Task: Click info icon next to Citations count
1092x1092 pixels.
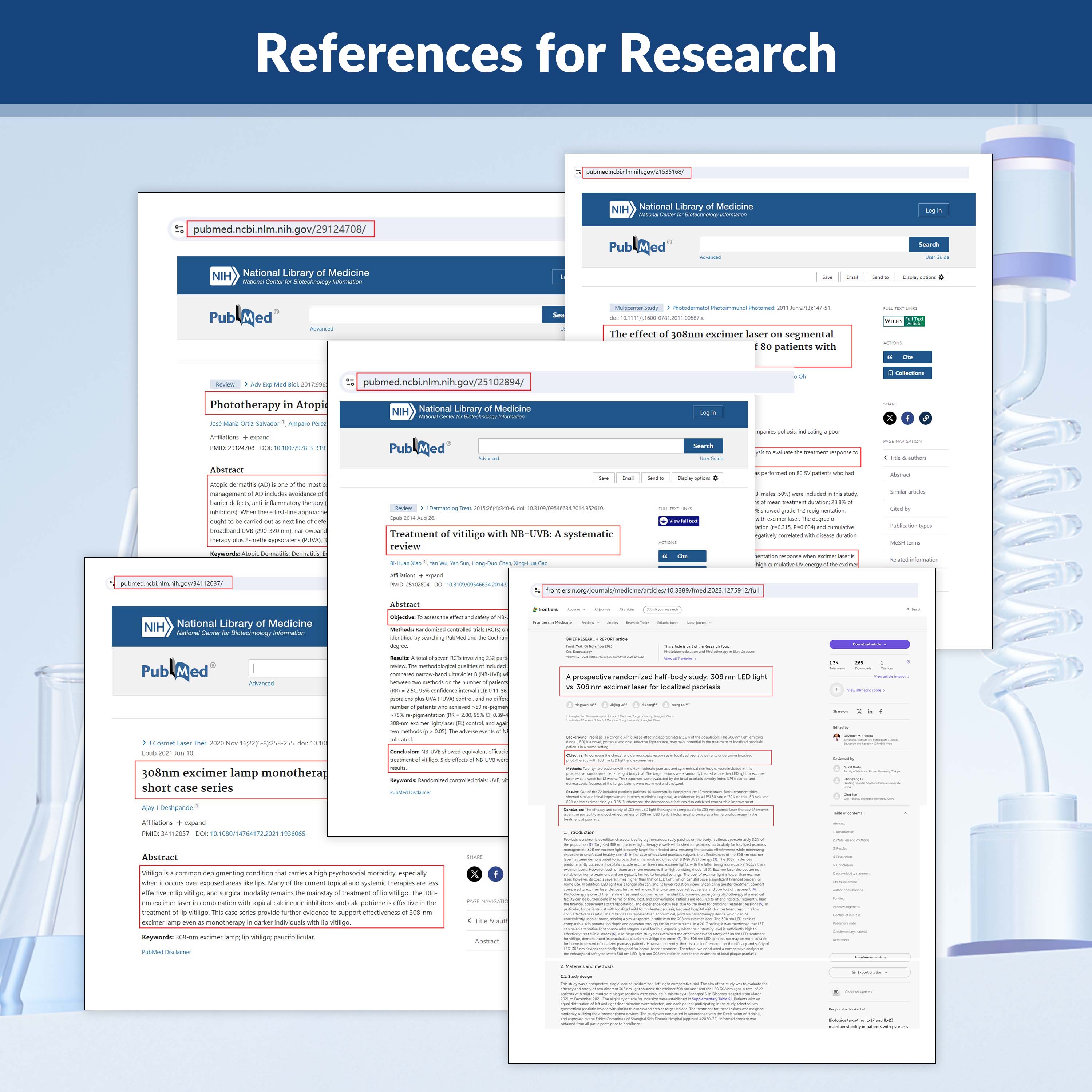Action: (x=908, y=662)
